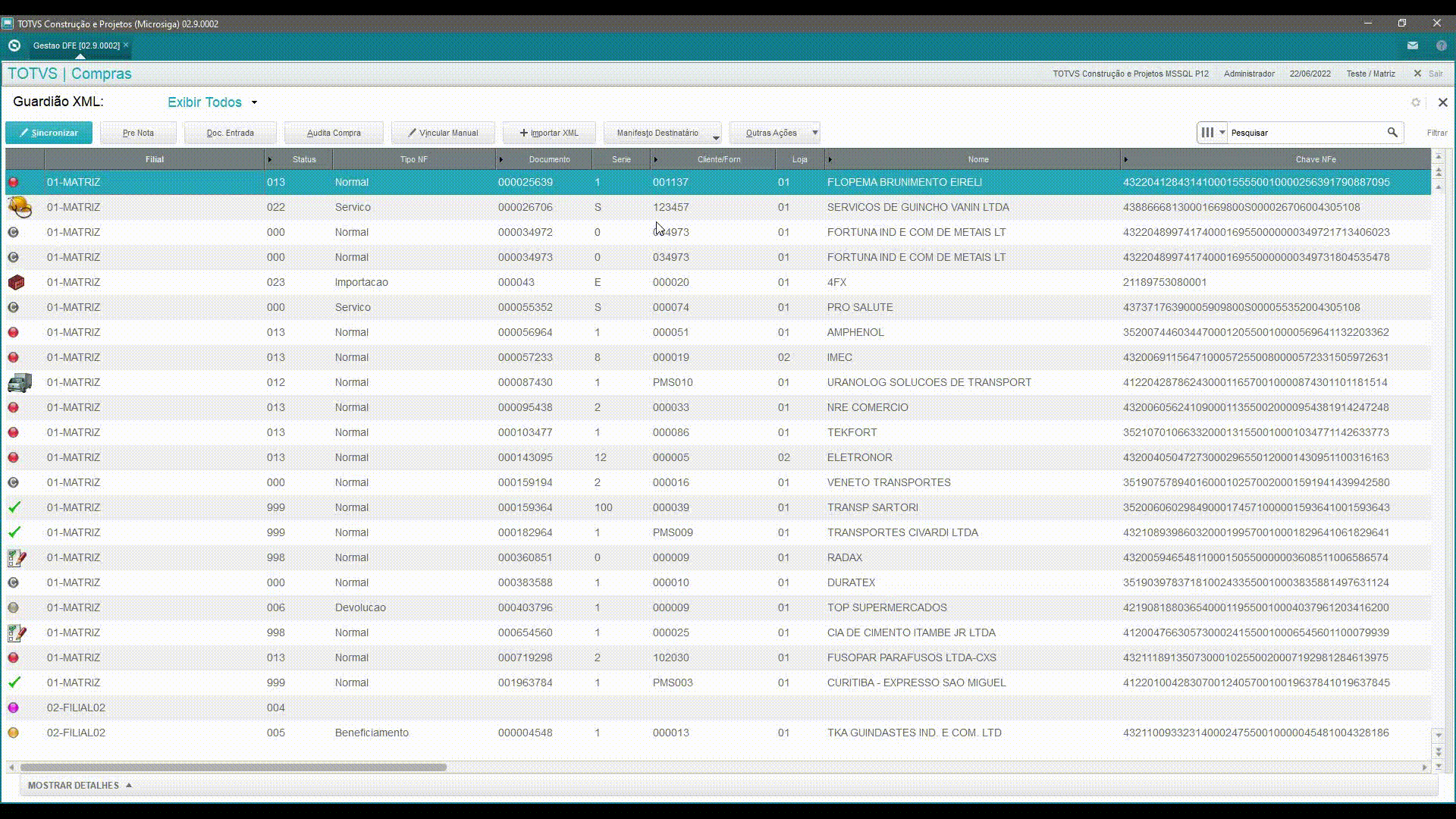Expand the Manifesto Destinatário dropdown arrow
Image resolution: width=1456 pixels, height=819 pixels.
716,137
